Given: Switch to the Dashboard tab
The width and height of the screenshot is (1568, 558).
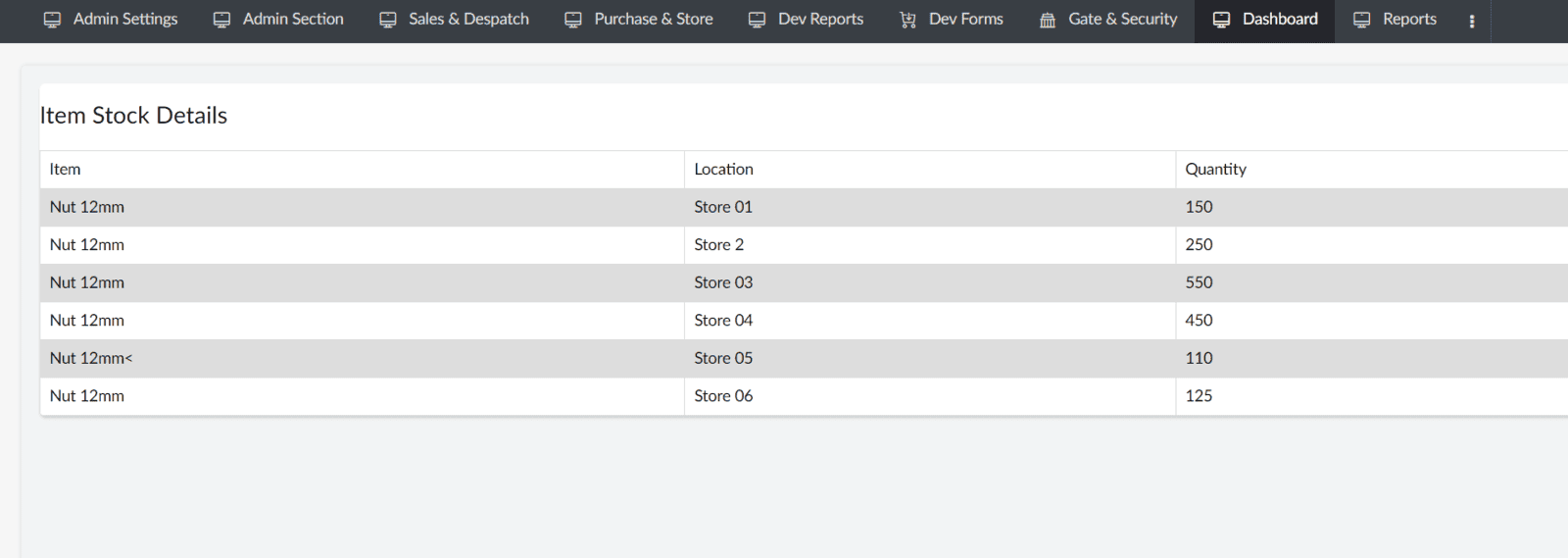Looking at the screenshot, I should pyautogui.click(x=1265, y=20).
